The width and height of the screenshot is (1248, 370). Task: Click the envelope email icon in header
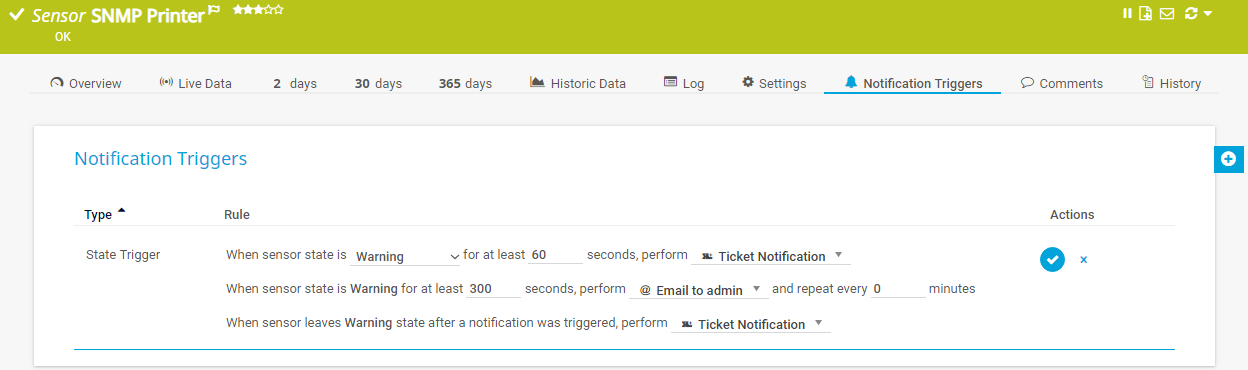click(x=1167, y=13)
